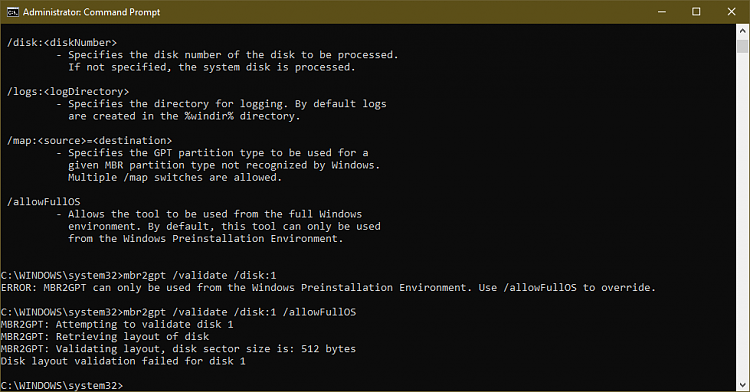The image size is (750, 392).
Task: Maximize the Command Prompt window
Action: (696, 12)
